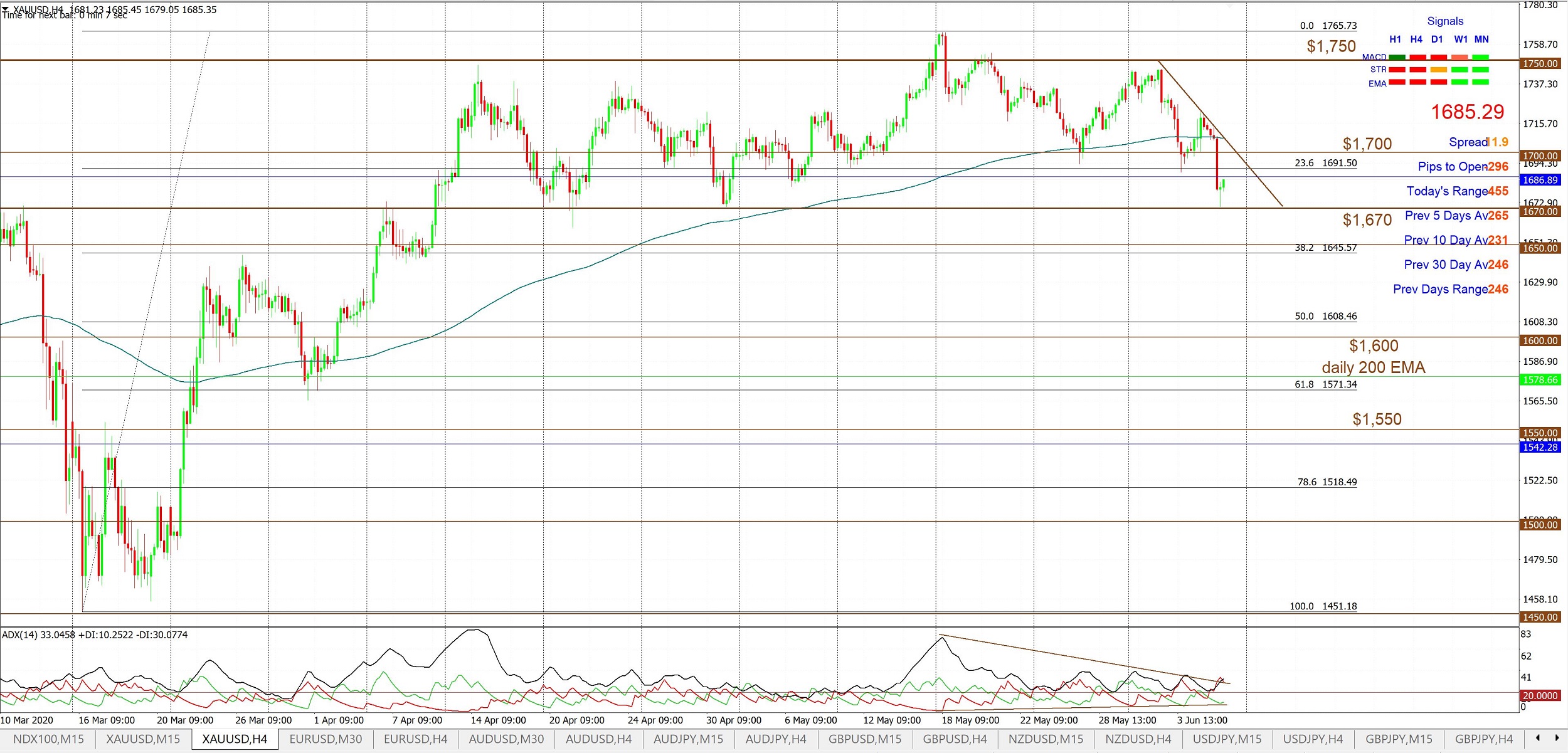Screen dimensions: 1568x753
Task: Click the ADX(14) indicator label
Action: point(95,635)
